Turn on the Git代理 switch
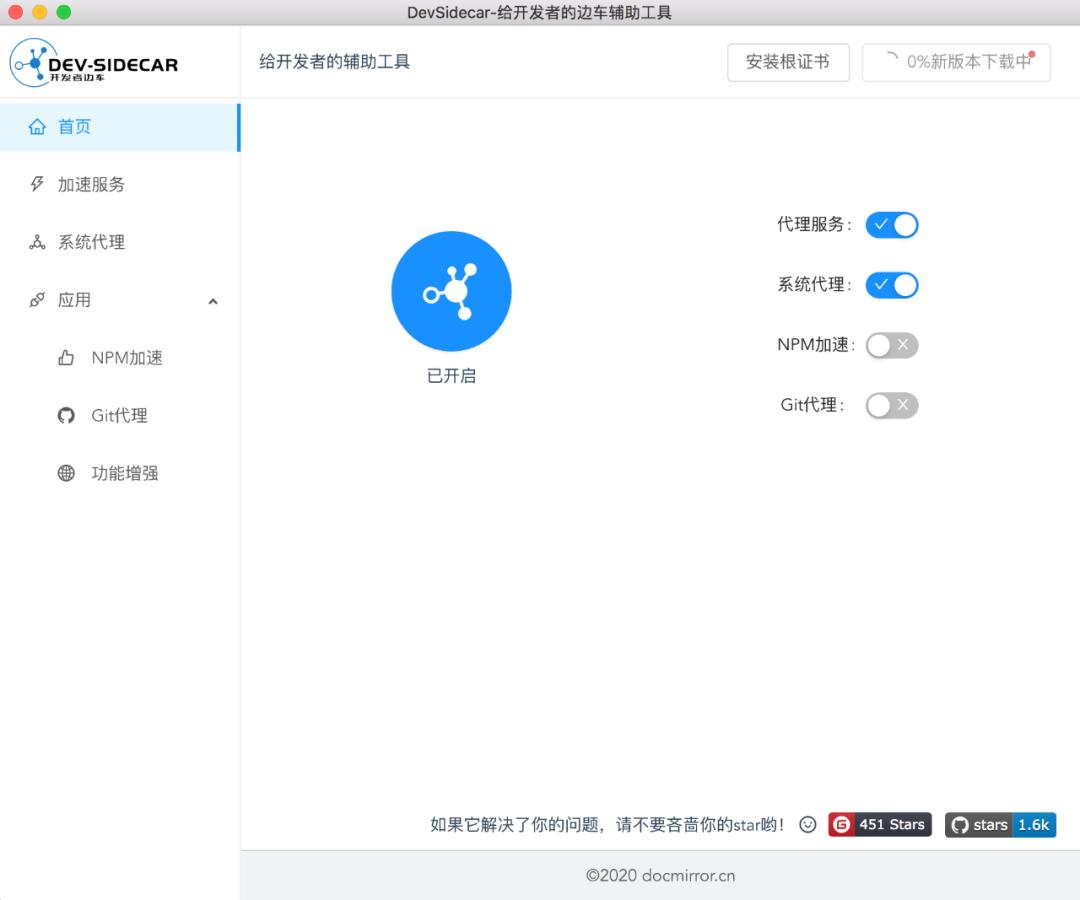 coord(891,405)
